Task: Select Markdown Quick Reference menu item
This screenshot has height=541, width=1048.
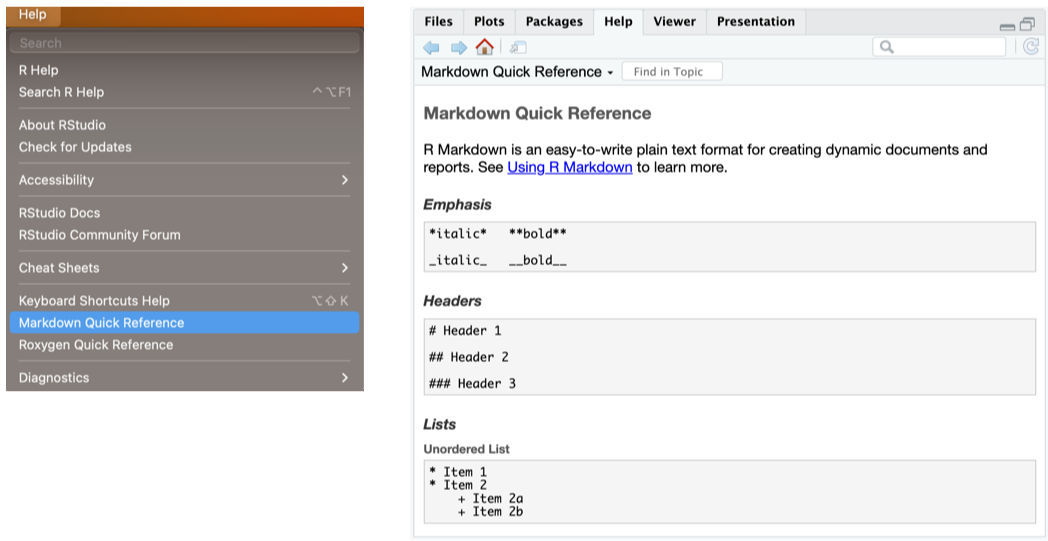Action: coord(184,322)
